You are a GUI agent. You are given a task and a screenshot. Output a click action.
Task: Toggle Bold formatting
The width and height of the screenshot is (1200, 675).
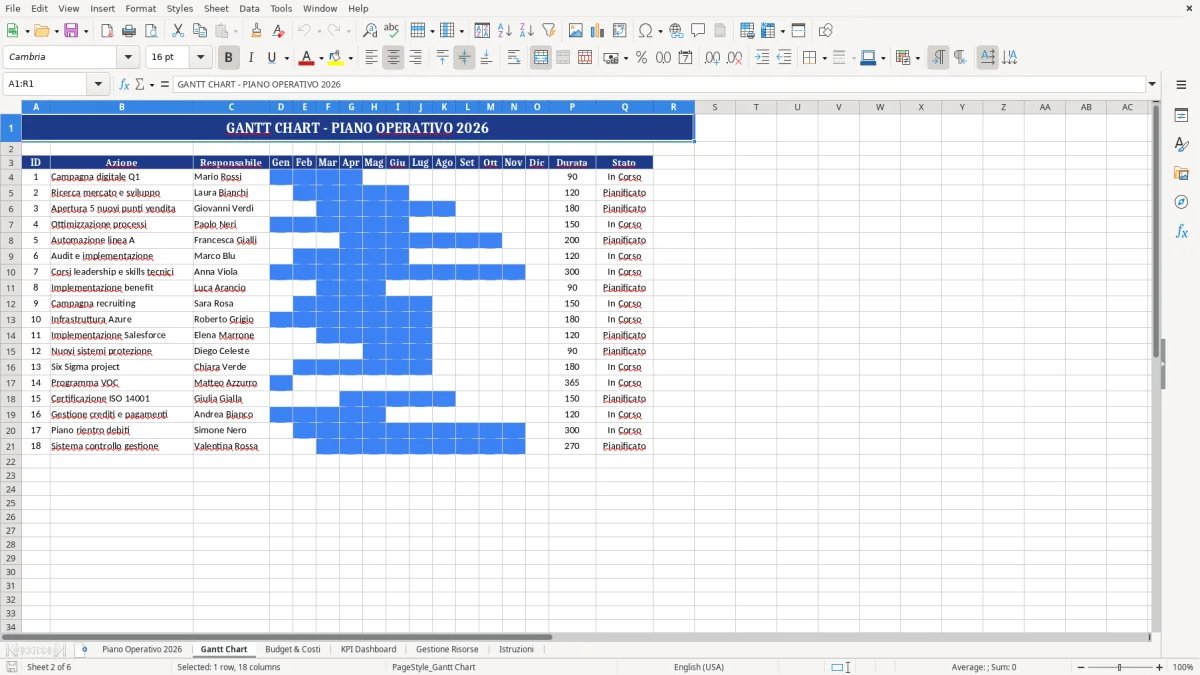click(x=228, y=58)
